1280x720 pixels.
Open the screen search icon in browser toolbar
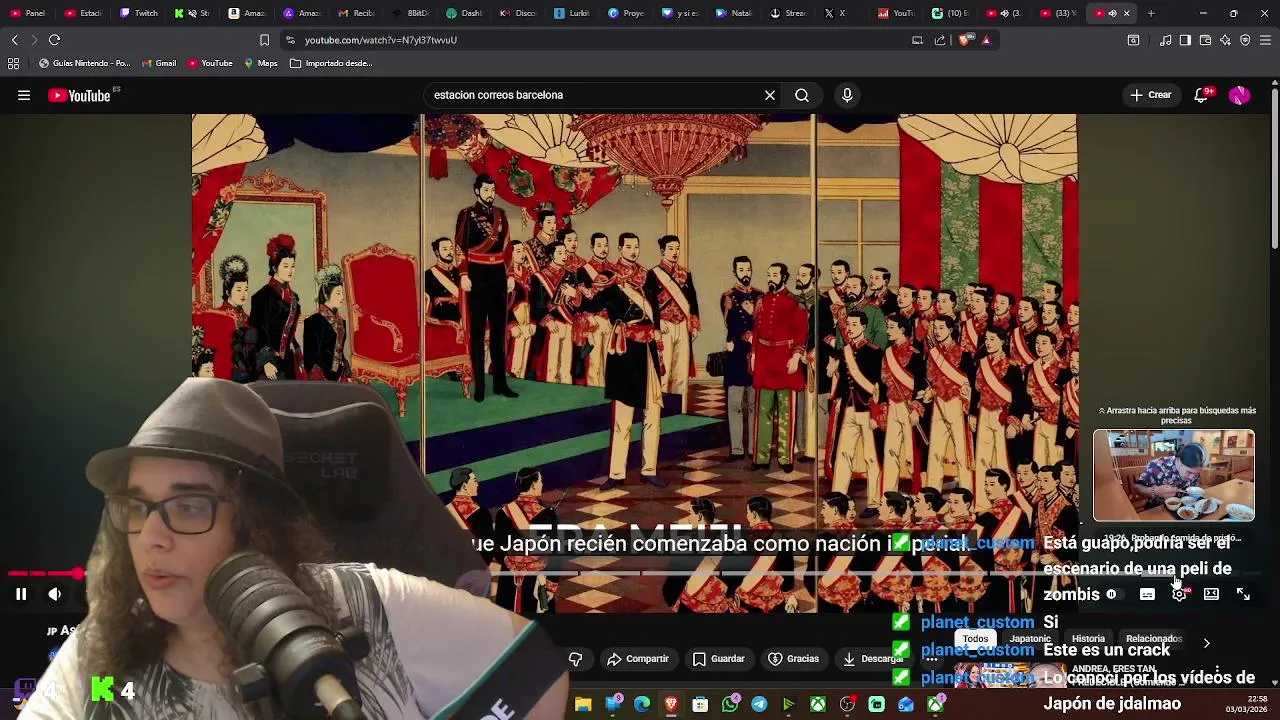pyautogui.click(x=1133, y=40)
